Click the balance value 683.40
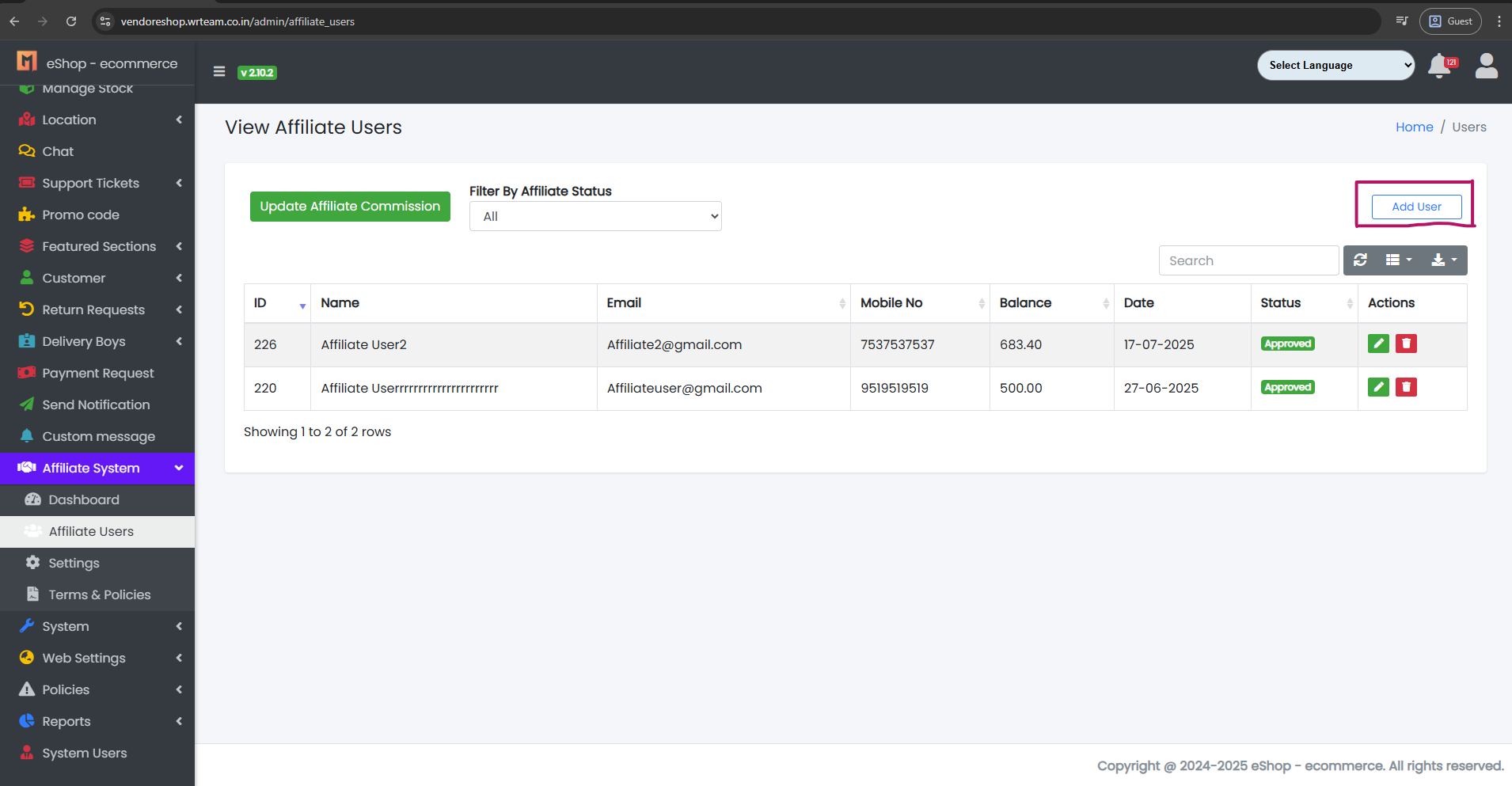Viewport: 1512px width, 786px height. point(1020,344)
